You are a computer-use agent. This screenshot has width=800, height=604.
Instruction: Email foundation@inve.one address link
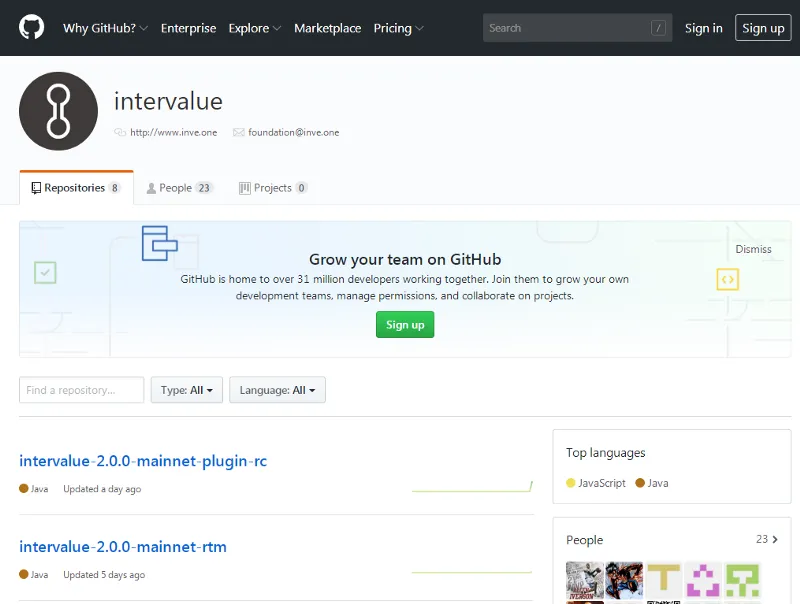click(294, 133)
